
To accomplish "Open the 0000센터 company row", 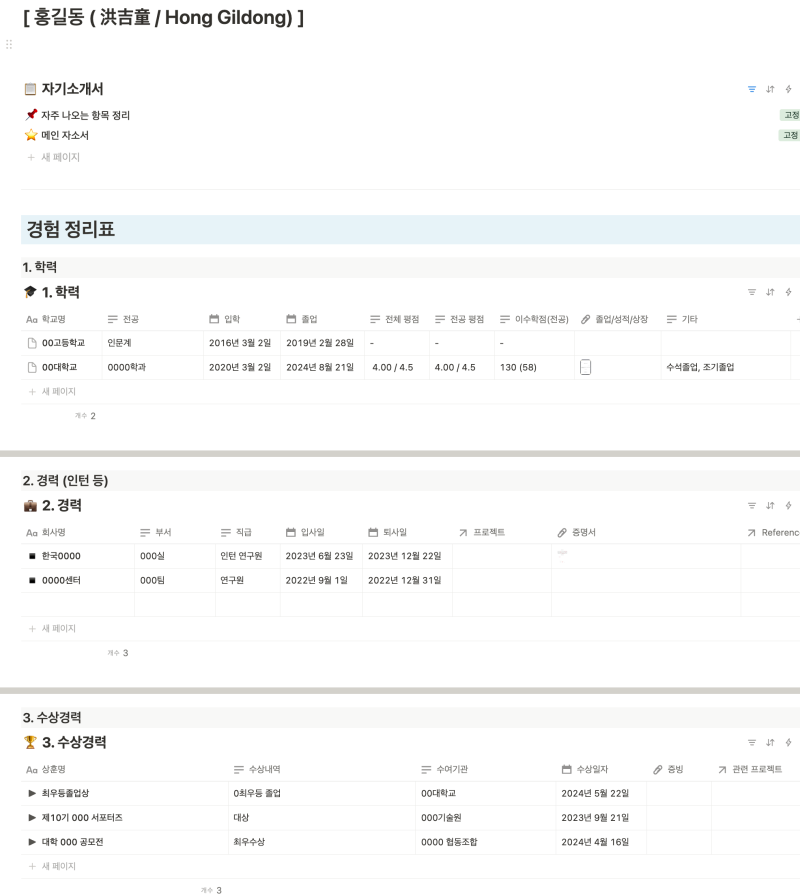I will click(x=61, y=581).
